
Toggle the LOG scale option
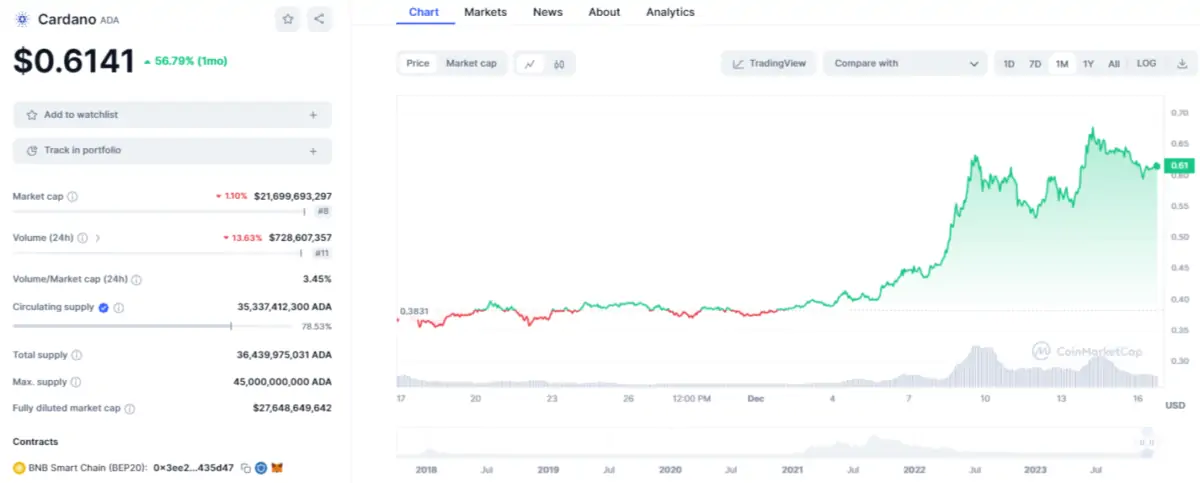[x=1147, y=63]
